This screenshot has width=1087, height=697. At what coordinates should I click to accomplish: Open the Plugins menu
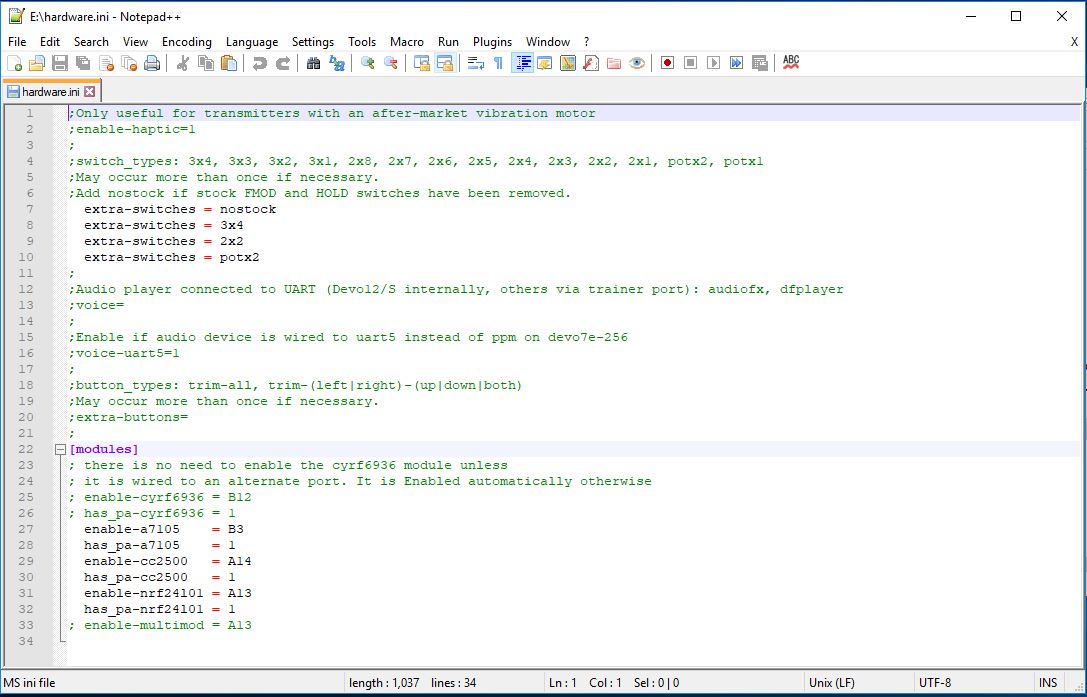(x=492, y=42)
